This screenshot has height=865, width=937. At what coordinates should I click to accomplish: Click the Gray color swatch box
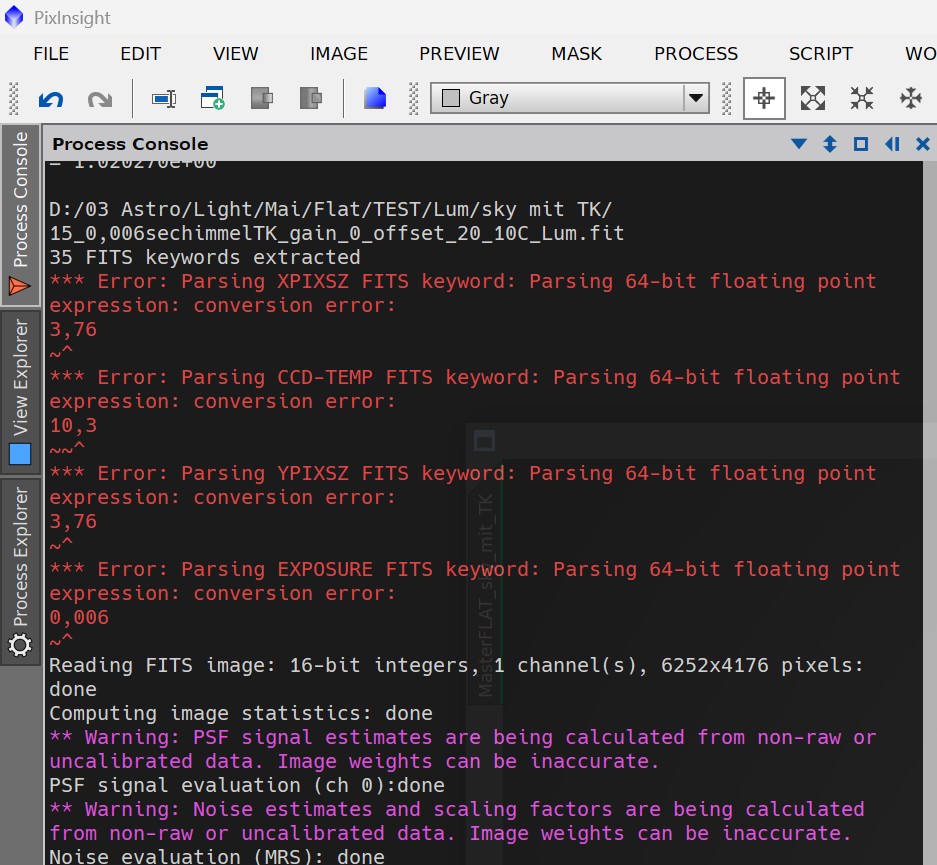coord(451,97)
